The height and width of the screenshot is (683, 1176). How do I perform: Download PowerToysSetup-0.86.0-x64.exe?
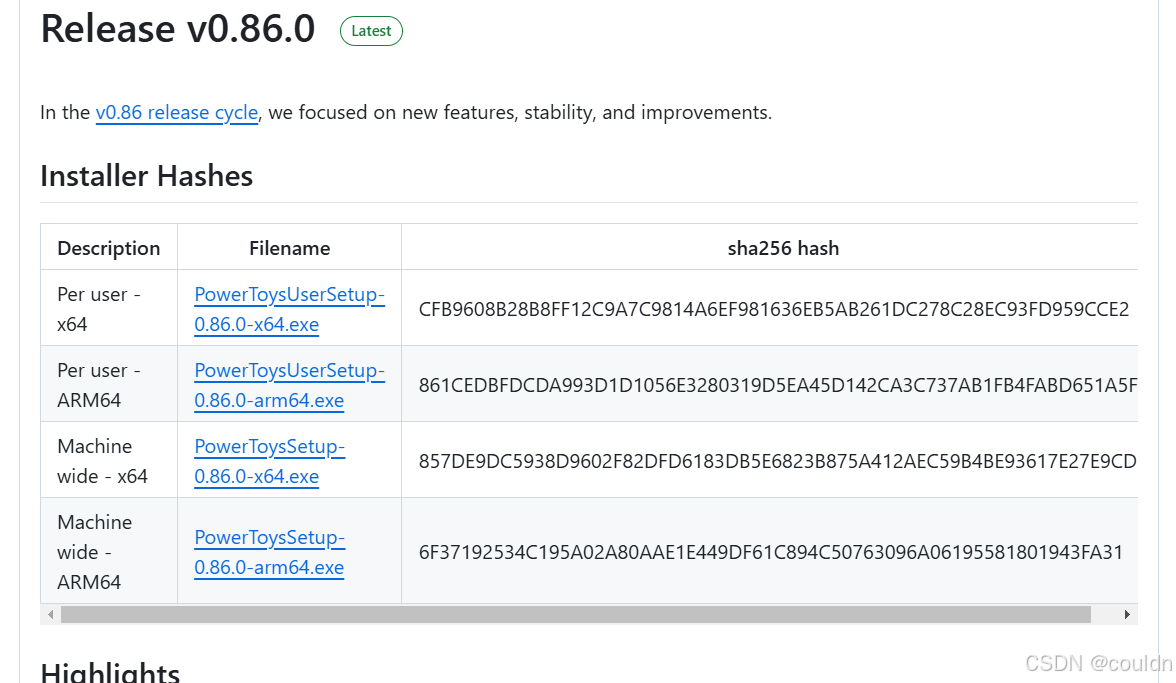pyautogui.click(x=269, y=460)
